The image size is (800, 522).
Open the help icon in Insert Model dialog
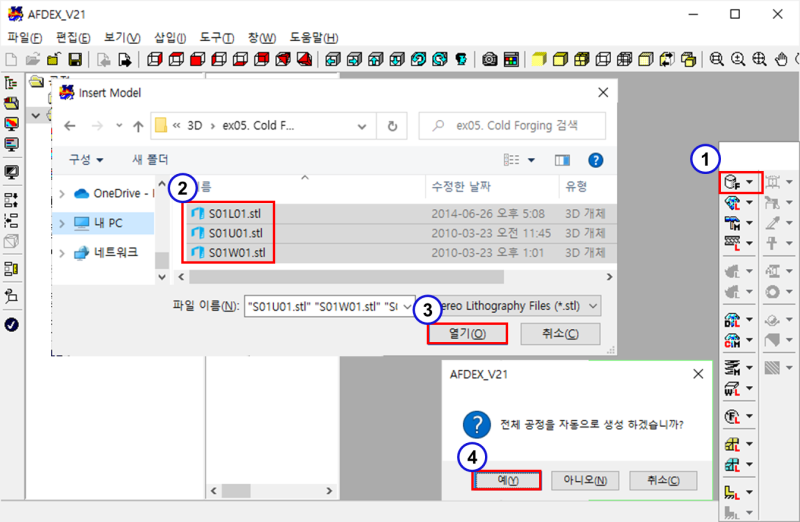point(595,159)
